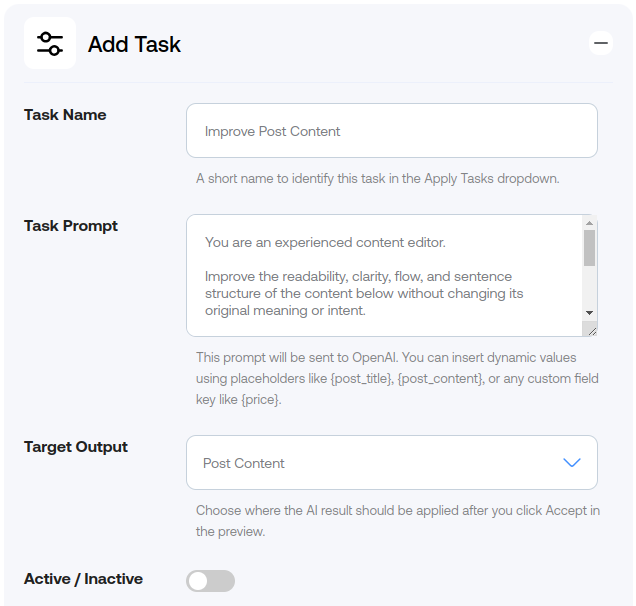Click the Target Output description text
The image size is (636, 606).
click(397, 520)
